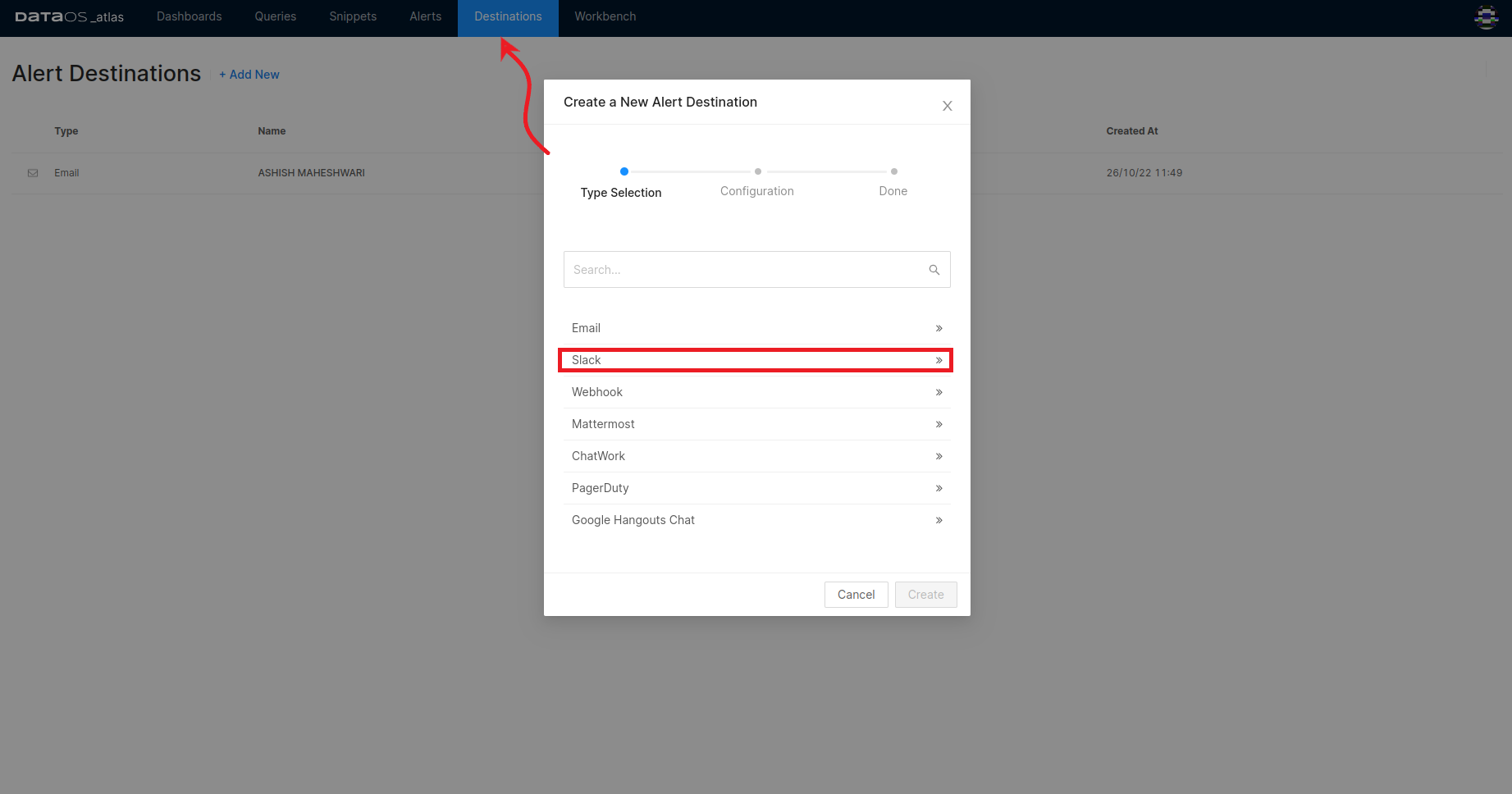
Task: Select the Destinations tab
Action: 508,16
